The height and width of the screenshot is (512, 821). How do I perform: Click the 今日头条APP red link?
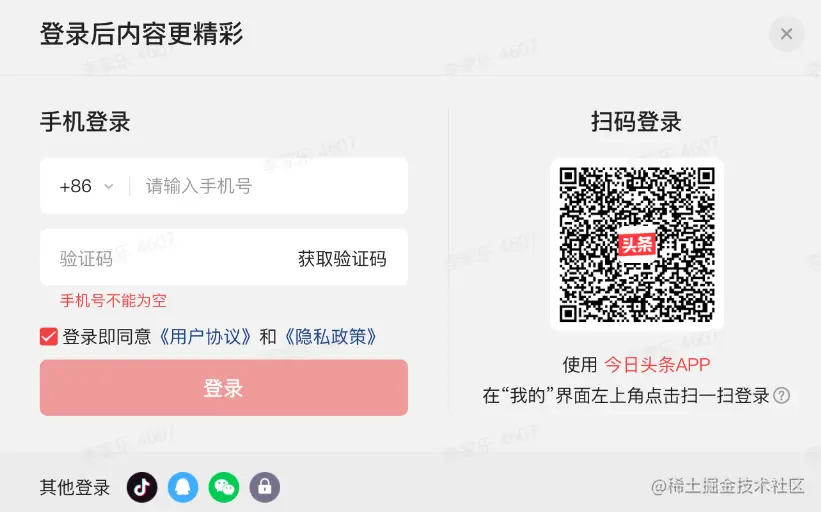click(x=658, y=364)
